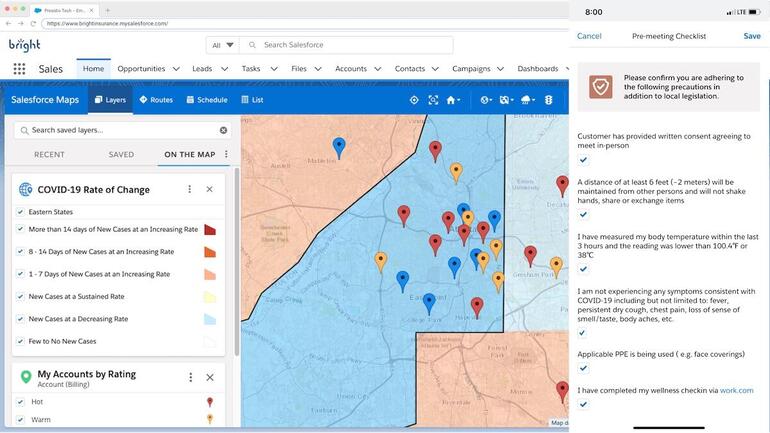Viewport: 770px width, 433px height.
Task: Open the home location menu in Maps toolbar
Action: [453, 100]
